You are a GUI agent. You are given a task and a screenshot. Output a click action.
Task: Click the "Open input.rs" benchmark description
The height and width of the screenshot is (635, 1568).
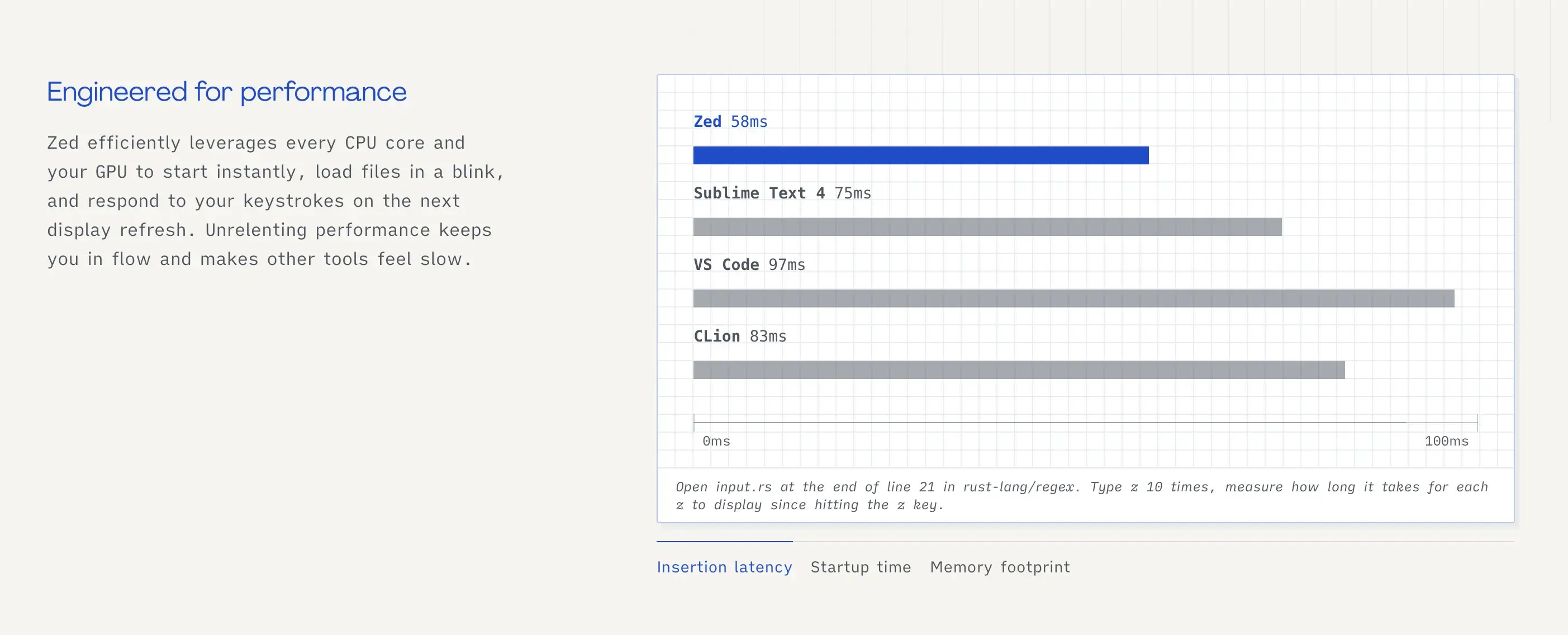(1082, 496)
